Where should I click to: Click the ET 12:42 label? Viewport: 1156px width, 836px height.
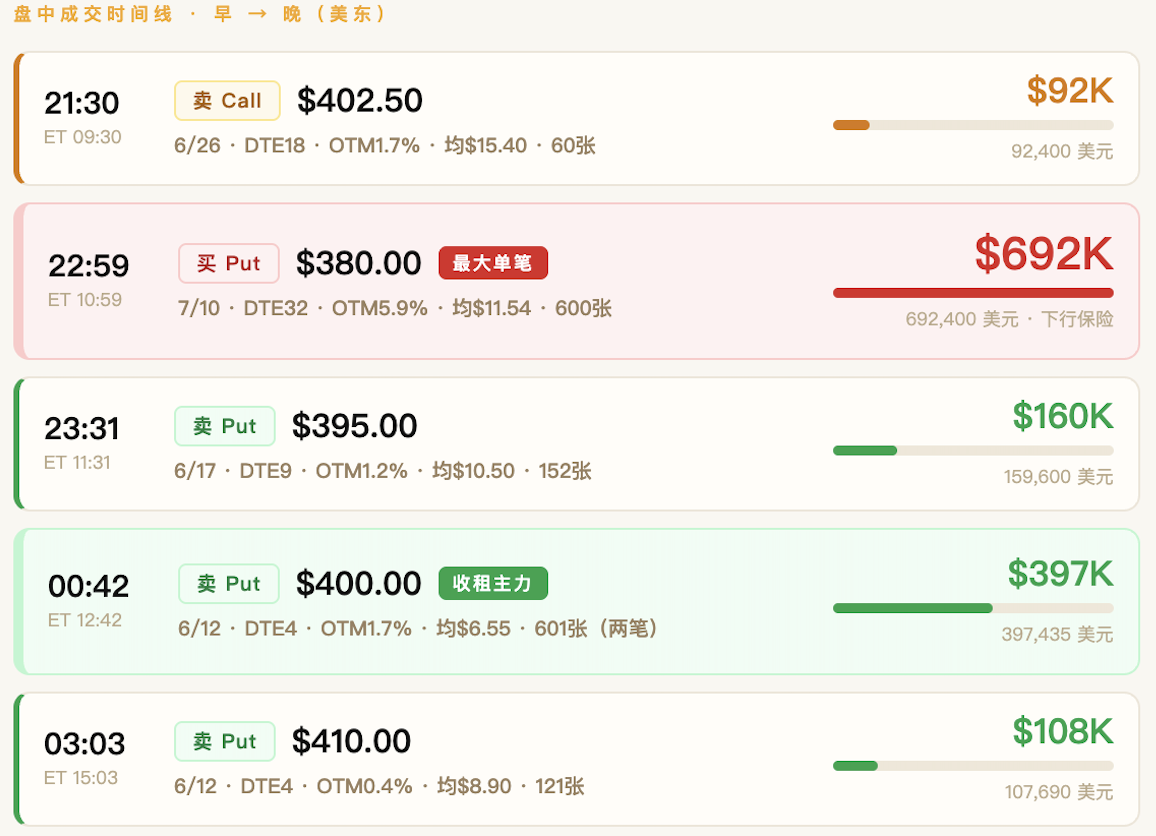point(85,621)
